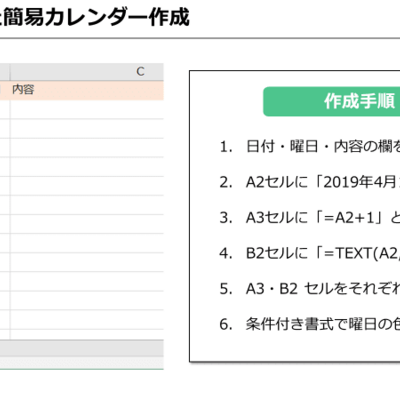
Task: Click the horizontal scrollbar strip under the sheet
Action: (x=82, y=363)
